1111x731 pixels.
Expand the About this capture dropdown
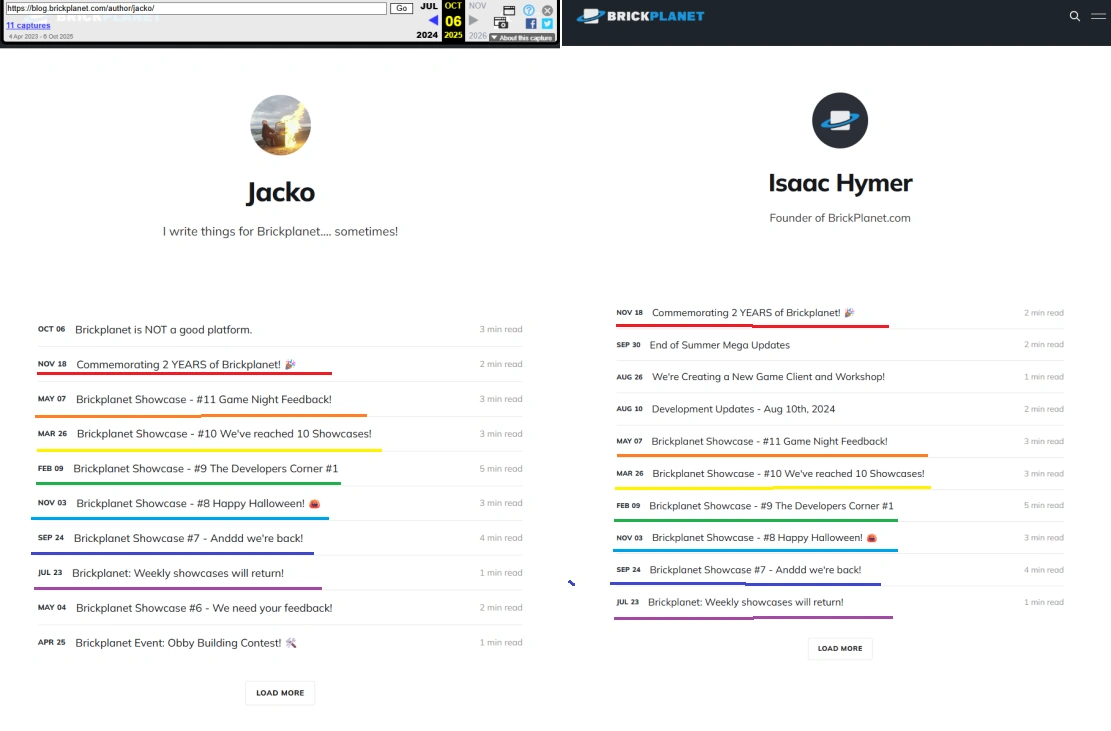tap(521, 38)
